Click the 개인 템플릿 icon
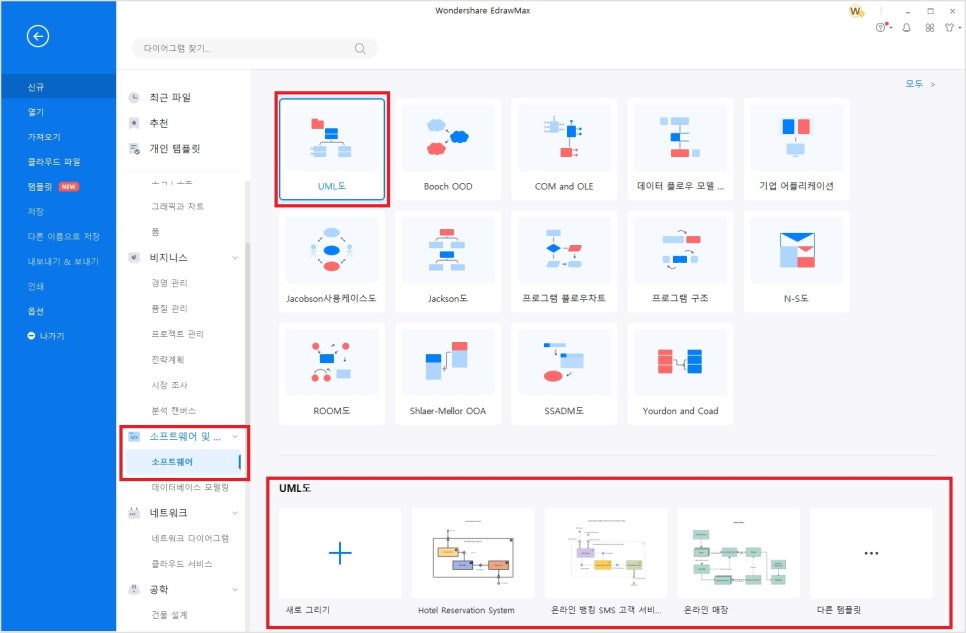The image size is (966, 633). pyautogui.click(x=134, y=149)
